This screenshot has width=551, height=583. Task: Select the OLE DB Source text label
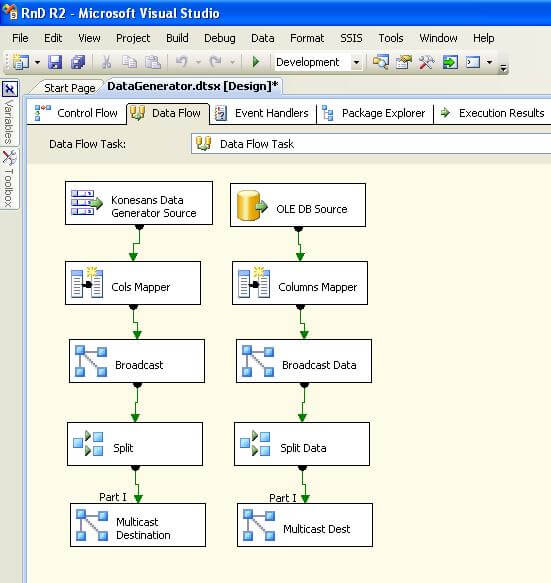[x=312, y=209]
